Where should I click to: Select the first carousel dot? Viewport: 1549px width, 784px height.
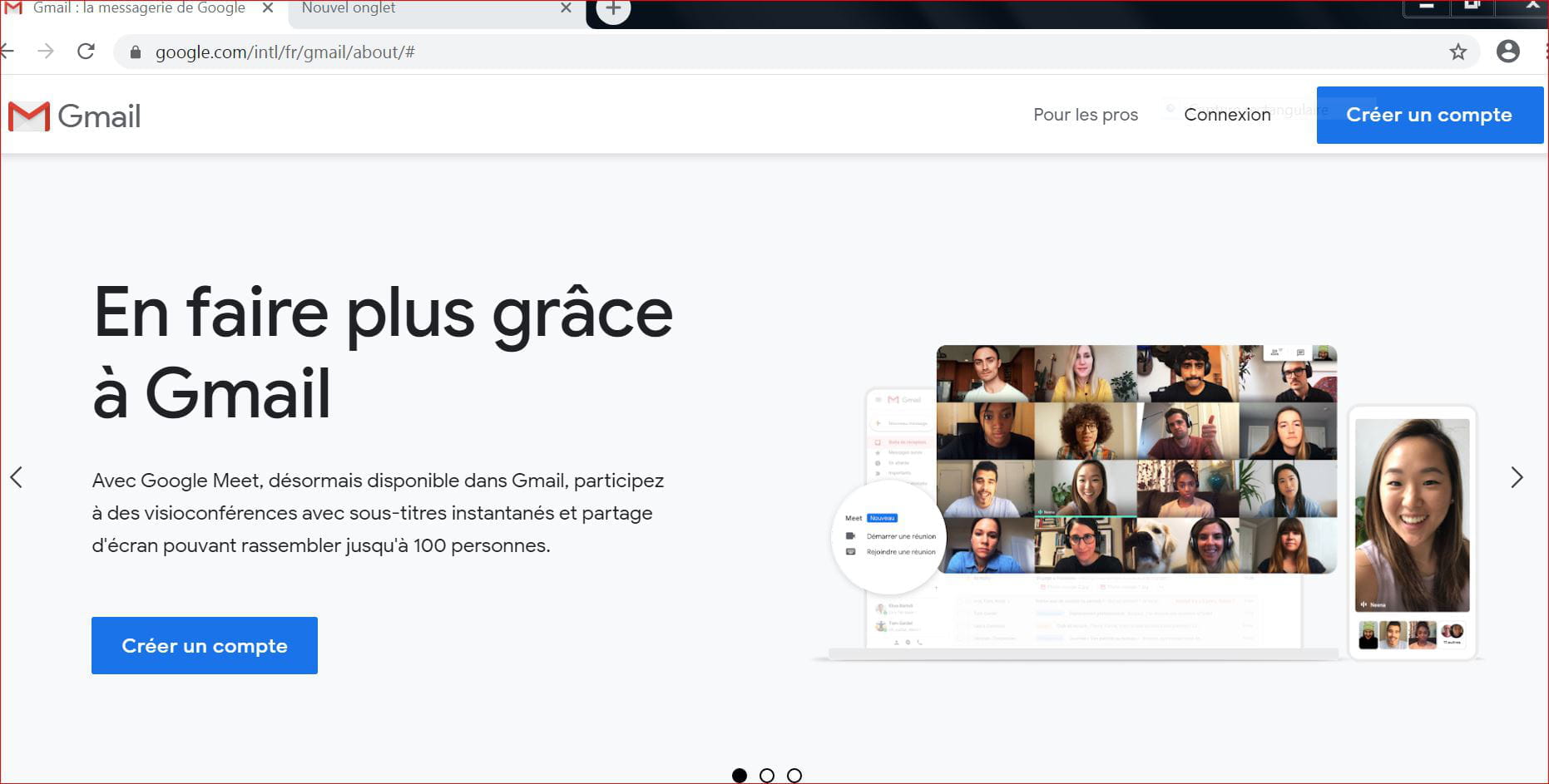(739, 775)
